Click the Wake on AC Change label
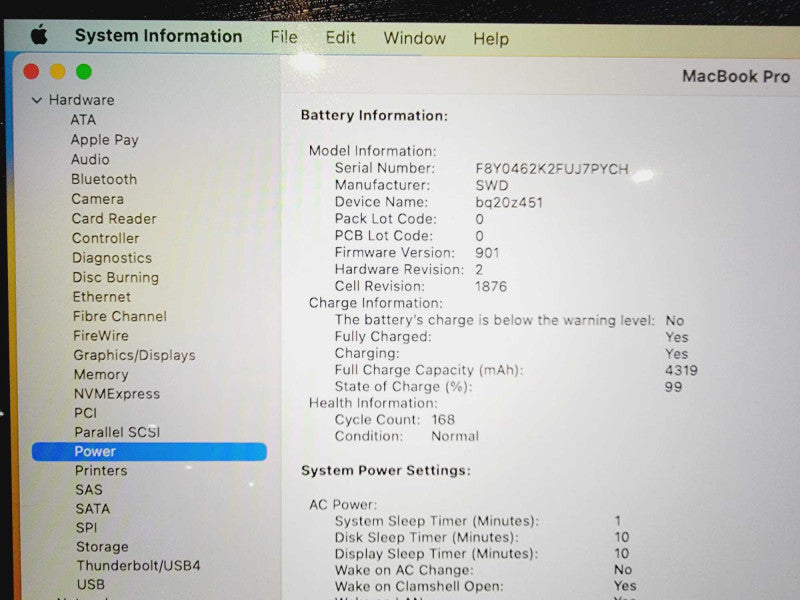 (x=404, y=570)
